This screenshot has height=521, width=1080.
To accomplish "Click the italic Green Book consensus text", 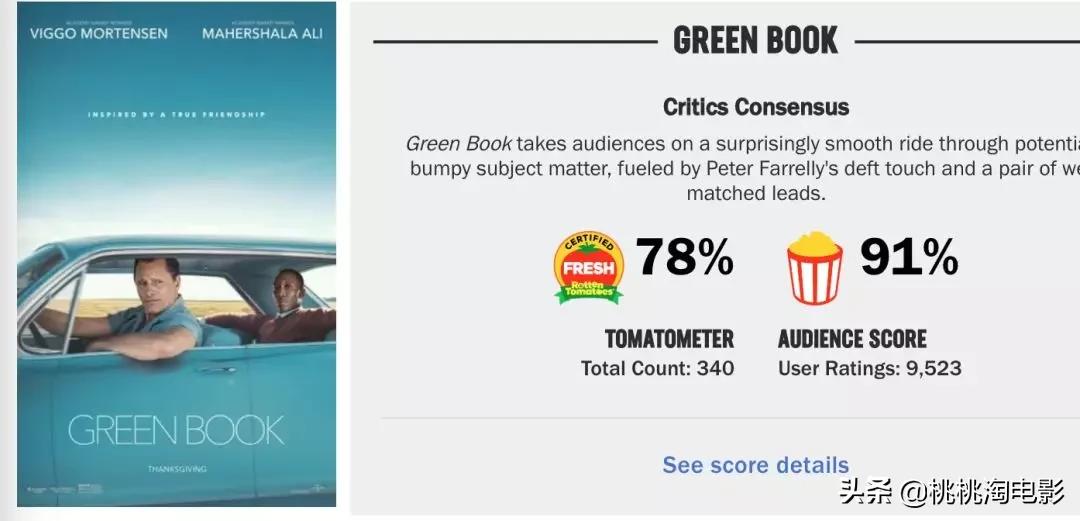I will point(458,143).
